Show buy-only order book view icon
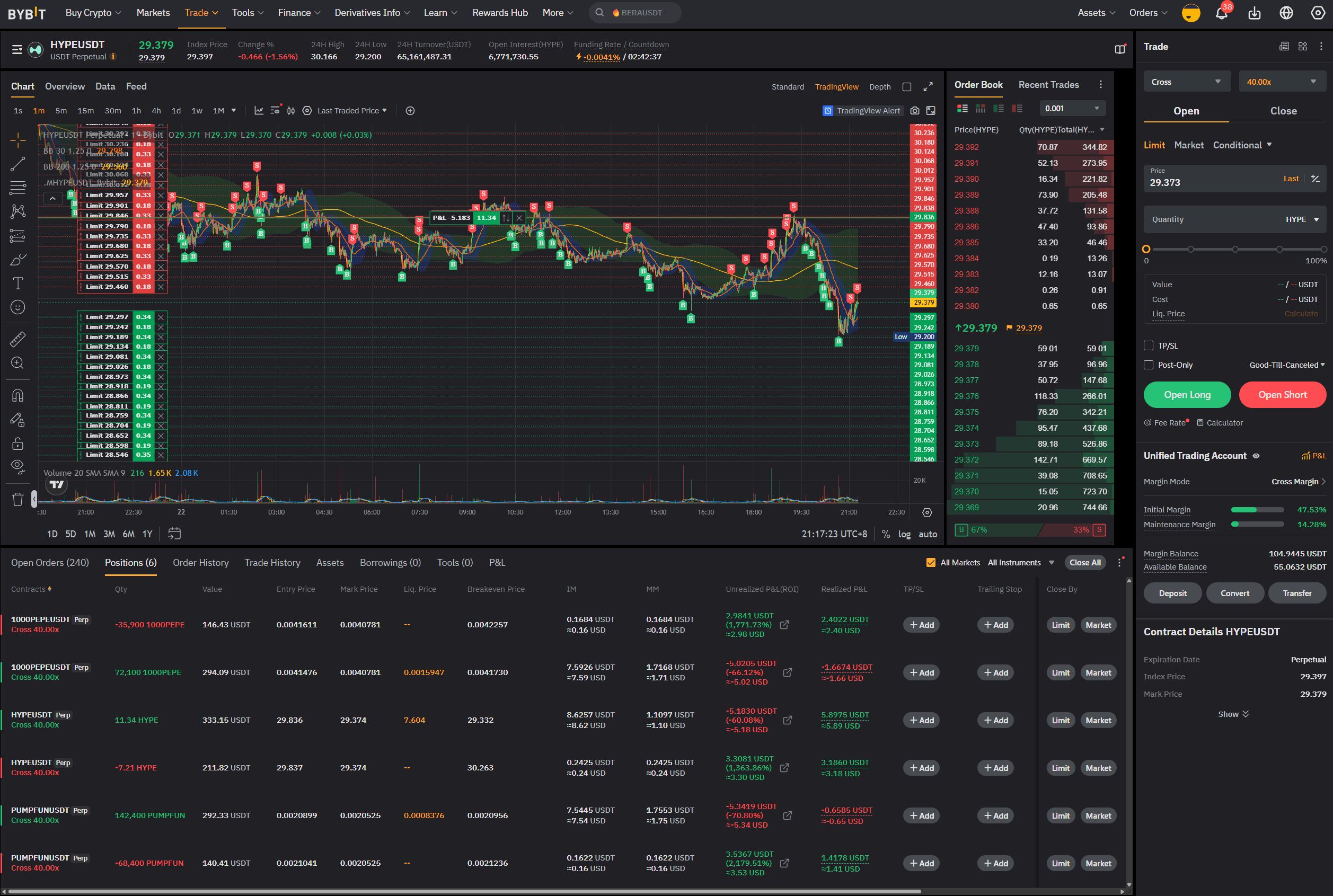The image size is (1333, 896). (999, 108)
